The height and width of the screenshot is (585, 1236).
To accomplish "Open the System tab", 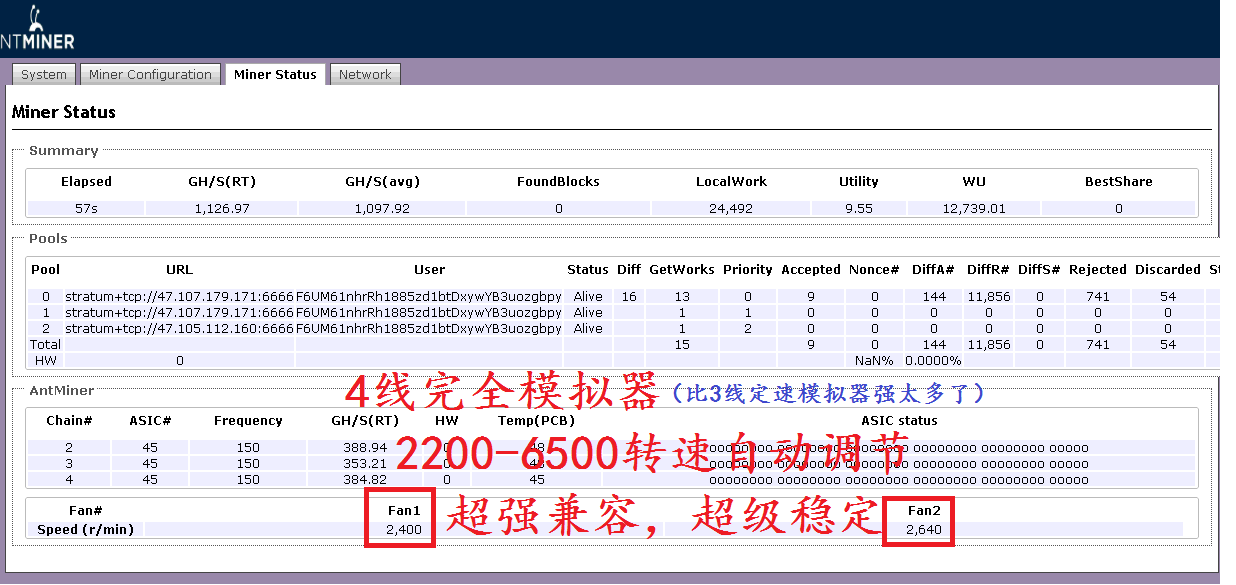I will click(x=44, y=75).
